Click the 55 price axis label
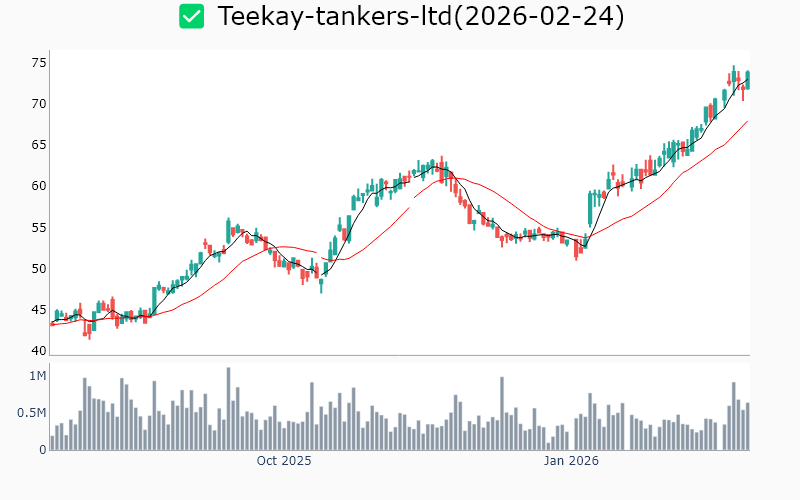Screen dimensions: 800x500 [67, 228]
